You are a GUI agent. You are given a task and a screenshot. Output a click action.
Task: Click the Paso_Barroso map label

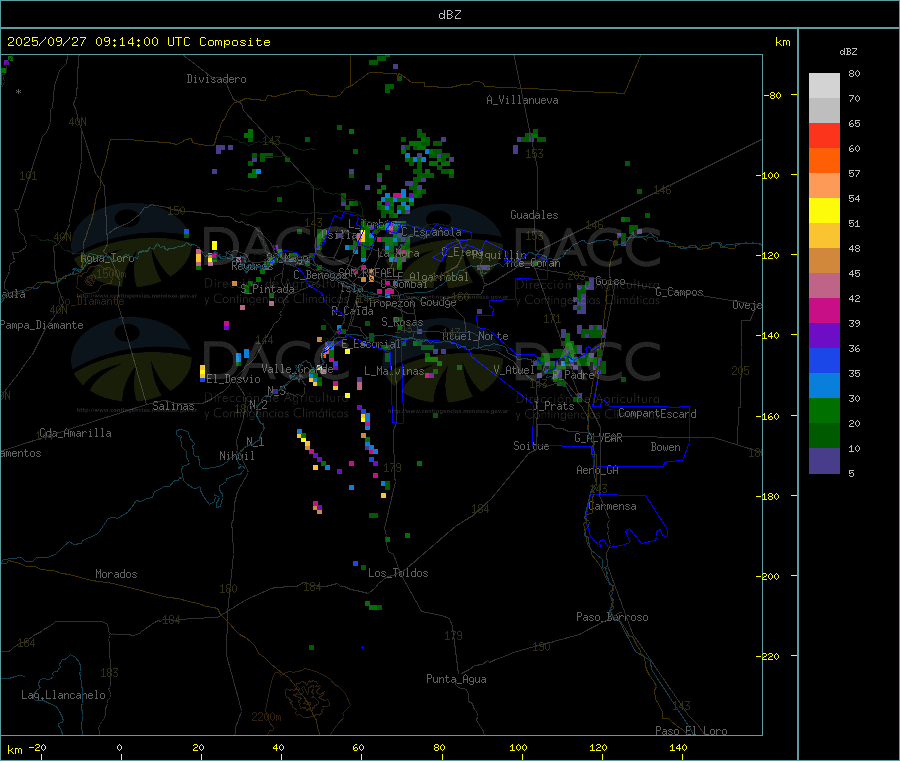[x=612, y=617]
